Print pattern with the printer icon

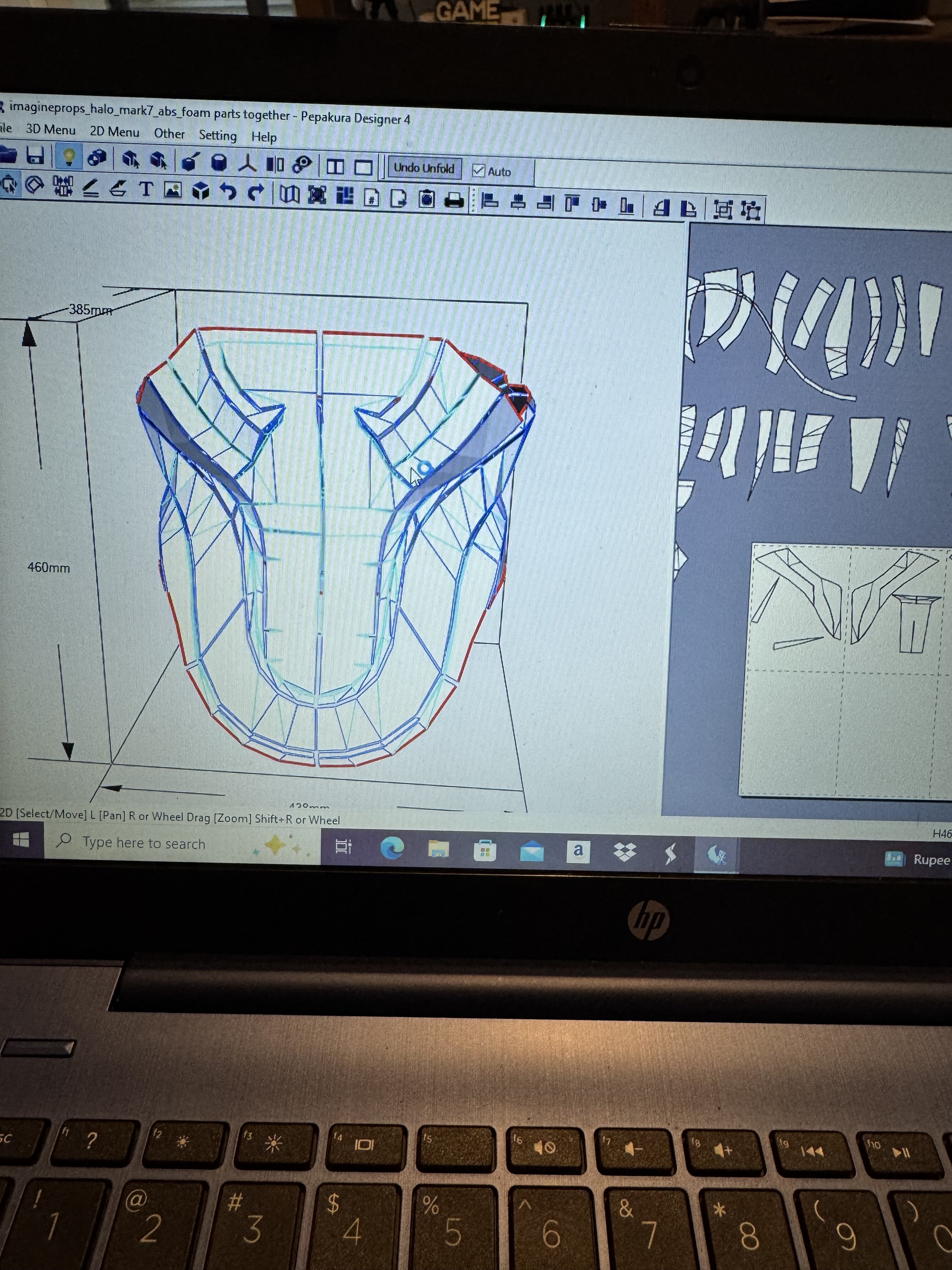[x=455, y=200]
